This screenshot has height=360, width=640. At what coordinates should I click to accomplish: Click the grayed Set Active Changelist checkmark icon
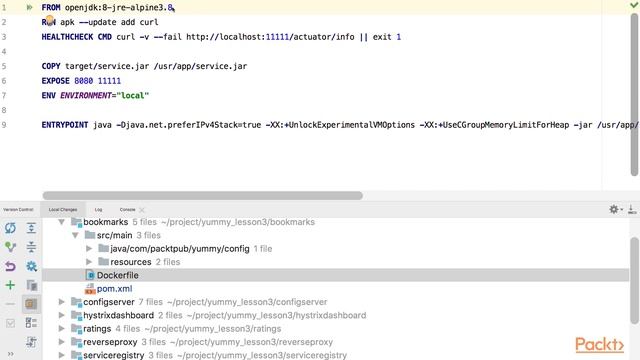click(x=10, y=323)
